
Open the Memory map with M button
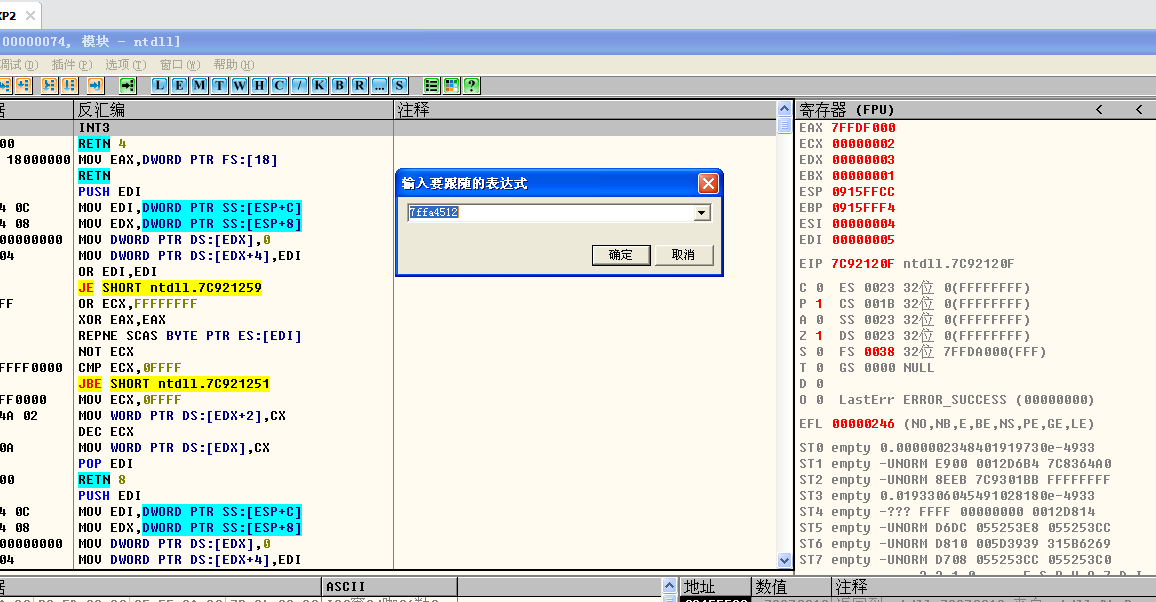pos(199,85)
